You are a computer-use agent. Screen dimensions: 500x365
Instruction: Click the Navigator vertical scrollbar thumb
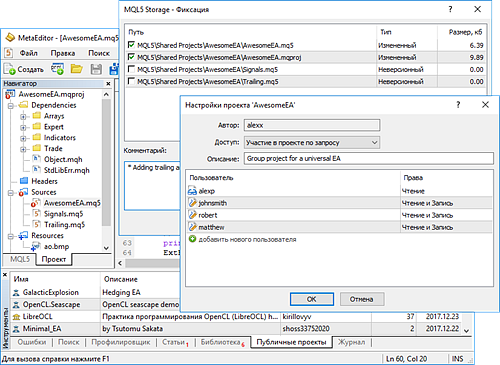(106, 163)
